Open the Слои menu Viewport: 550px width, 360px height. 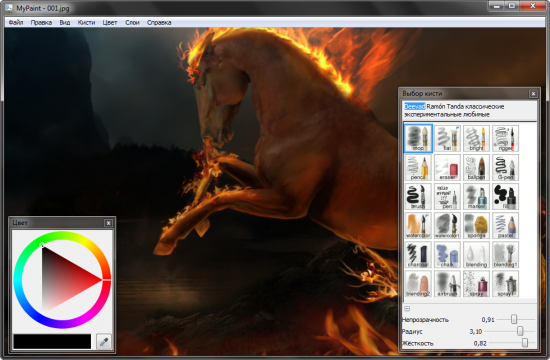pos(132,22)
